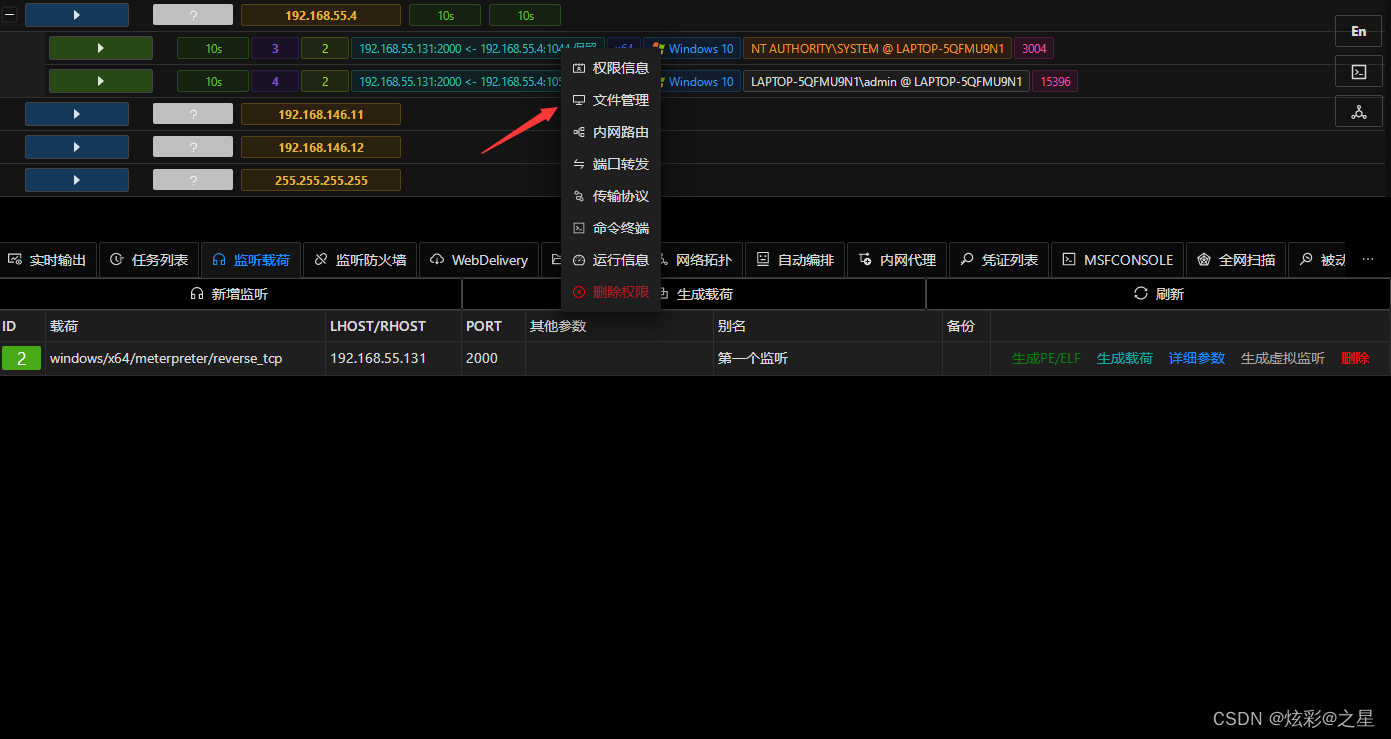
Task: Choose 内网路由 in the context menu
Action: (x=611, y=132)
